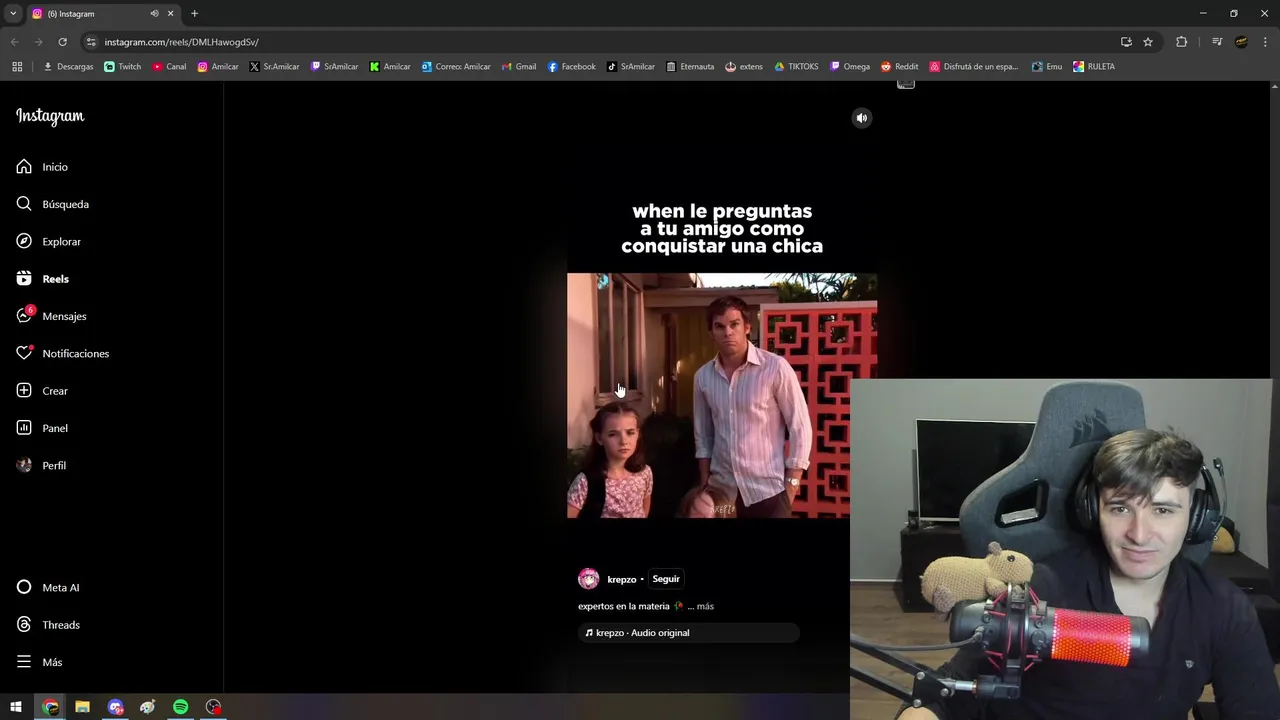Open Descargas bookmark
Image resolution: width=1280 pixels, height=720 pixels.
[x=68, y=67]
